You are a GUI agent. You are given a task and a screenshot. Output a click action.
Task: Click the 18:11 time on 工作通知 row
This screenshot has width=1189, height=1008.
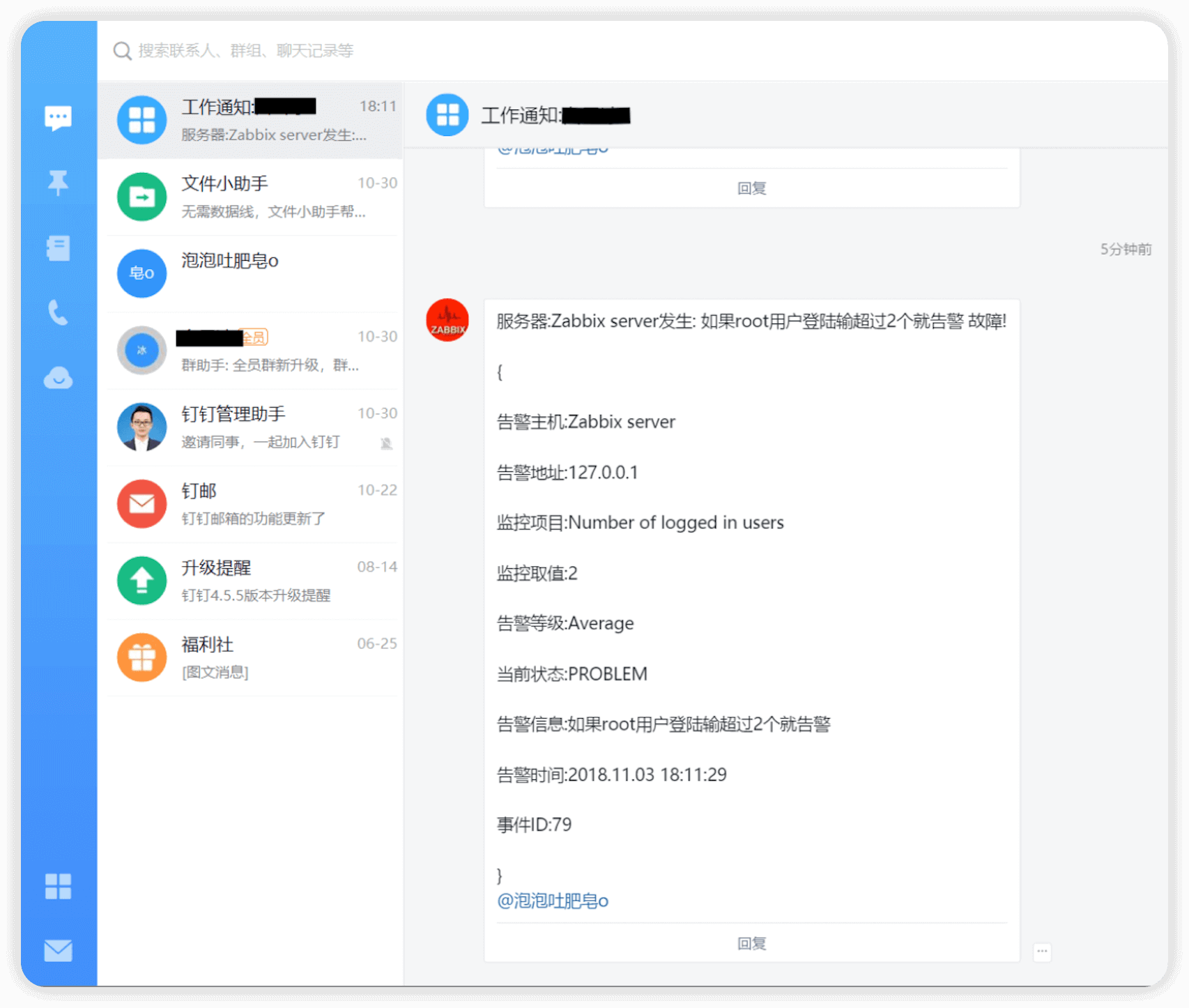tap(378, 106)
